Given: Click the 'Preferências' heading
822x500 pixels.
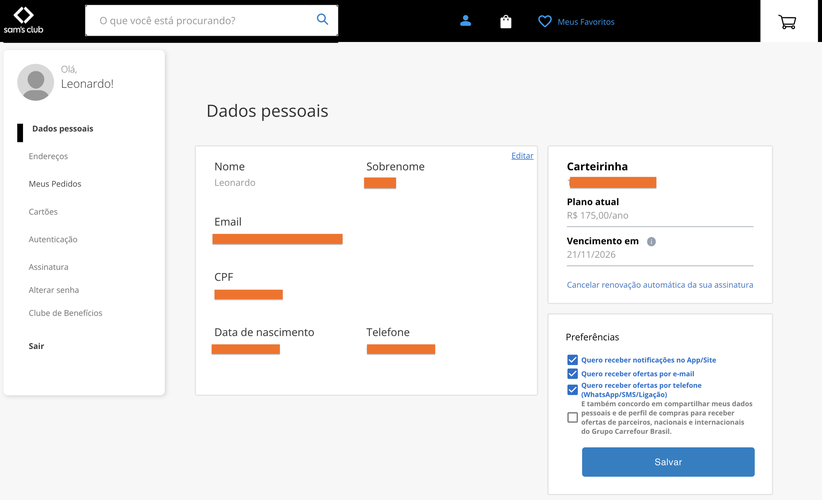Looking at the screenshot, I should coord(592,337).
